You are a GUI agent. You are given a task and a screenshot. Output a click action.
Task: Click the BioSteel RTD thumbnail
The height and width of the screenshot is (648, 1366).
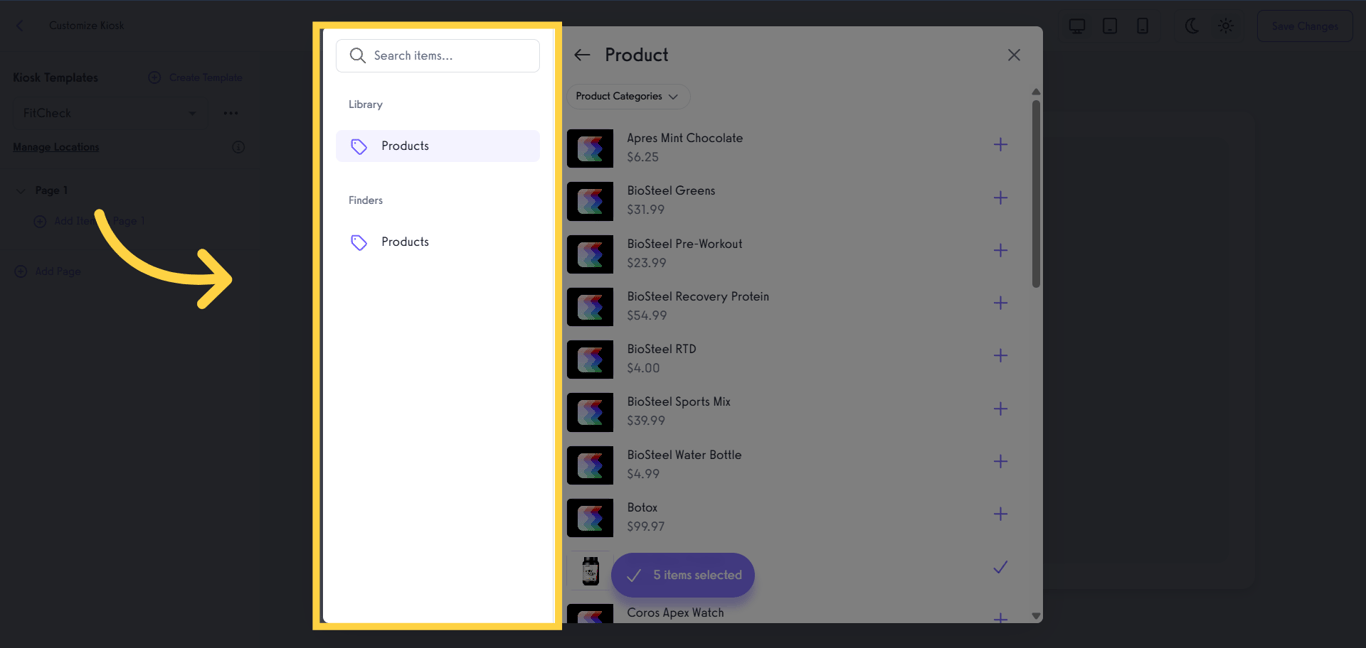point(590,359)
